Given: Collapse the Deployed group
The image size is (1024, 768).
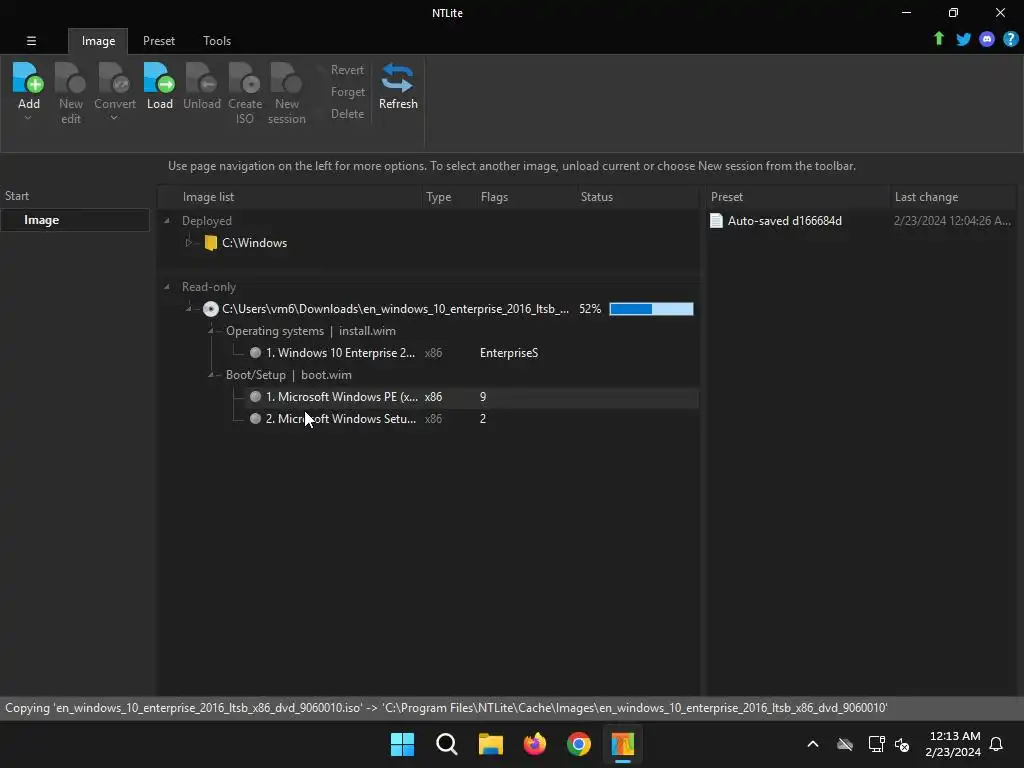Looking at the screenshot, I should click(x=167, y=221).
